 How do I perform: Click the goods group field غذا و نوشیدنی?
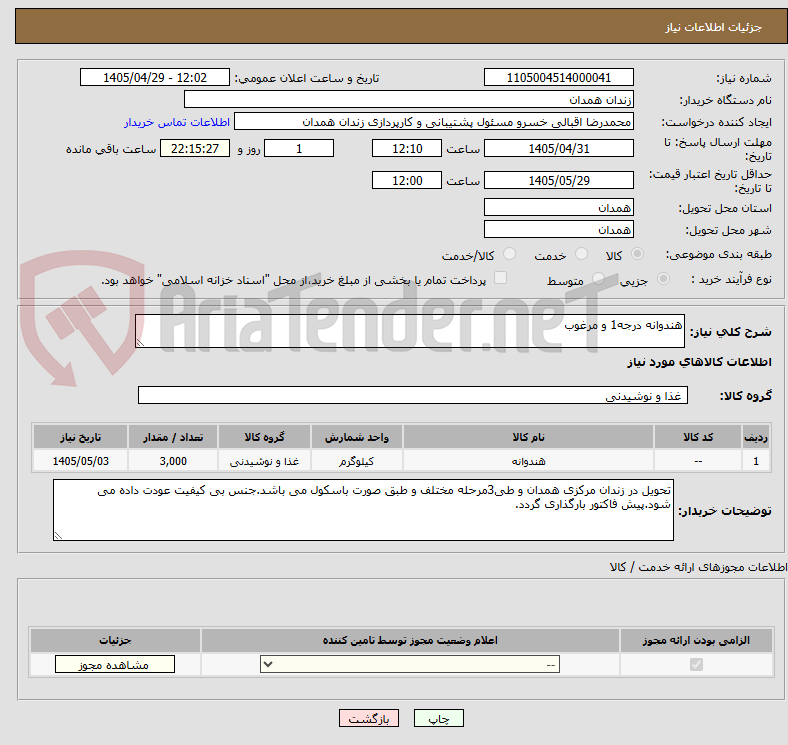point(413,396)
